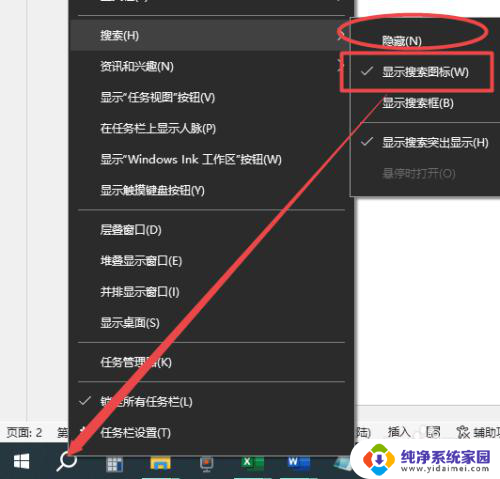This screenshot has height=479, width=500.
Task: Expand the 资讯和兴趣(N) submenu
Action: pos(211,66)
